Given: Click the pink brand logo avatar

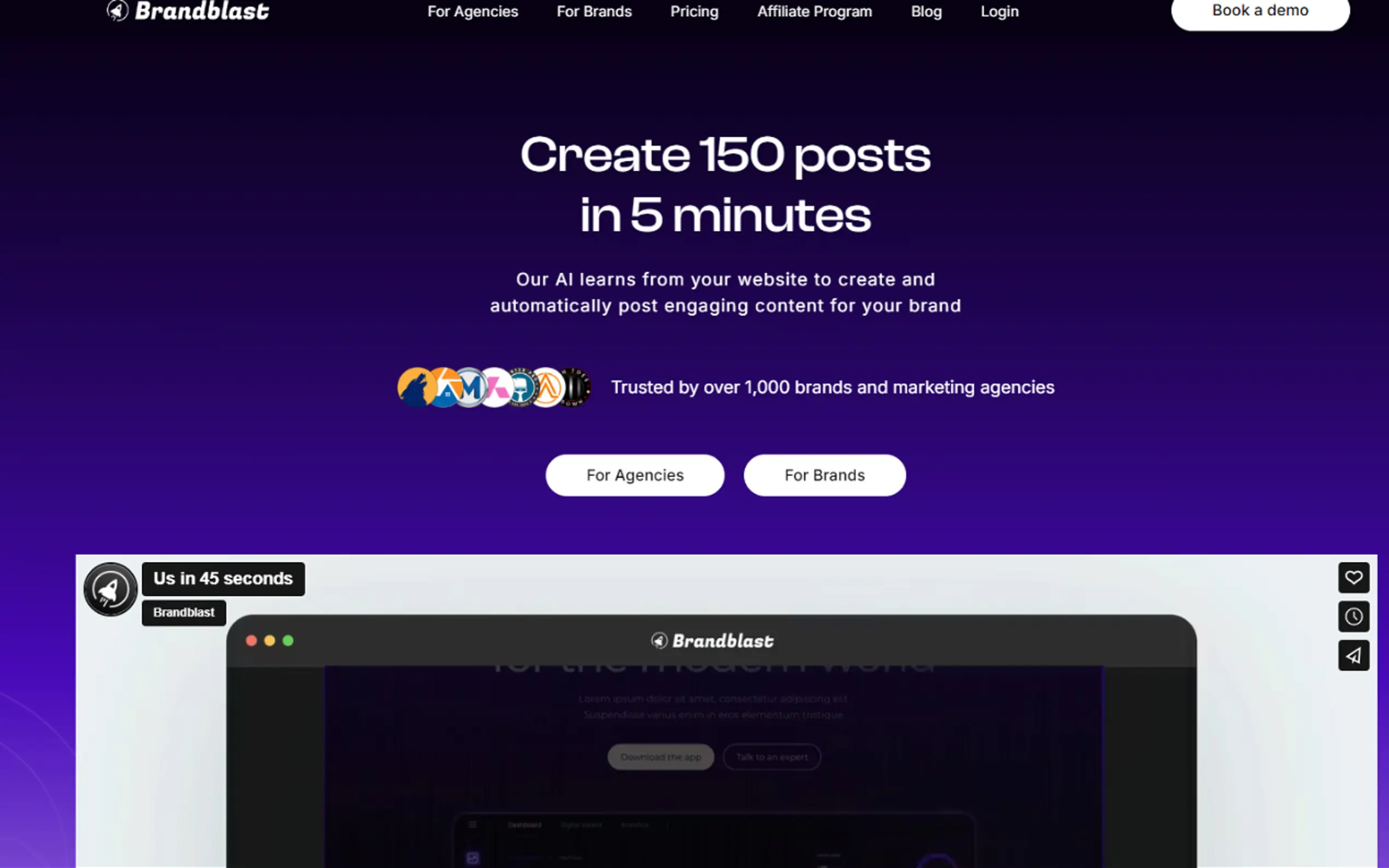Looking at the screenshot, I should pyautogui.click(x=496, y=388).
